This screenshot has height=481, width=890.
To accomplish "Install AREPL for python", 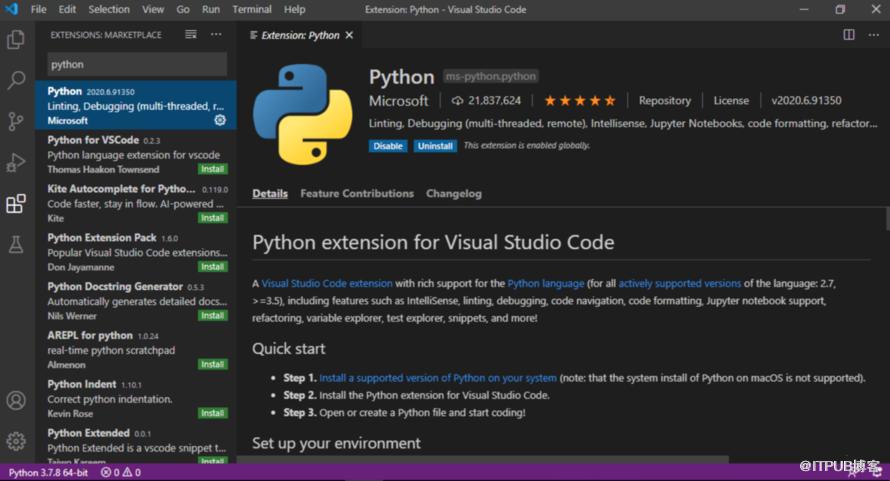I will (212, 365).
